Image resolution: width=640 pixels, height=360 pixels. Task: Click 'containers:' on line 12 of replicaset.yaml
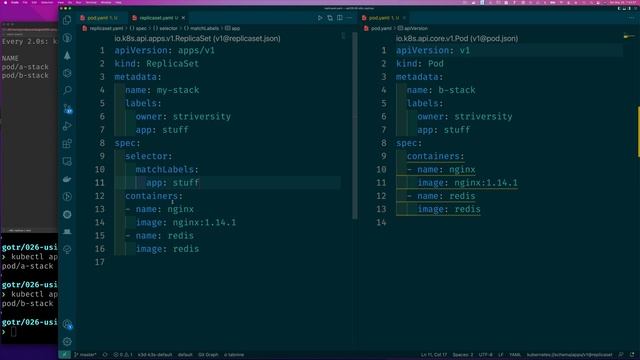pyautogui.click(x=154, y=196)
